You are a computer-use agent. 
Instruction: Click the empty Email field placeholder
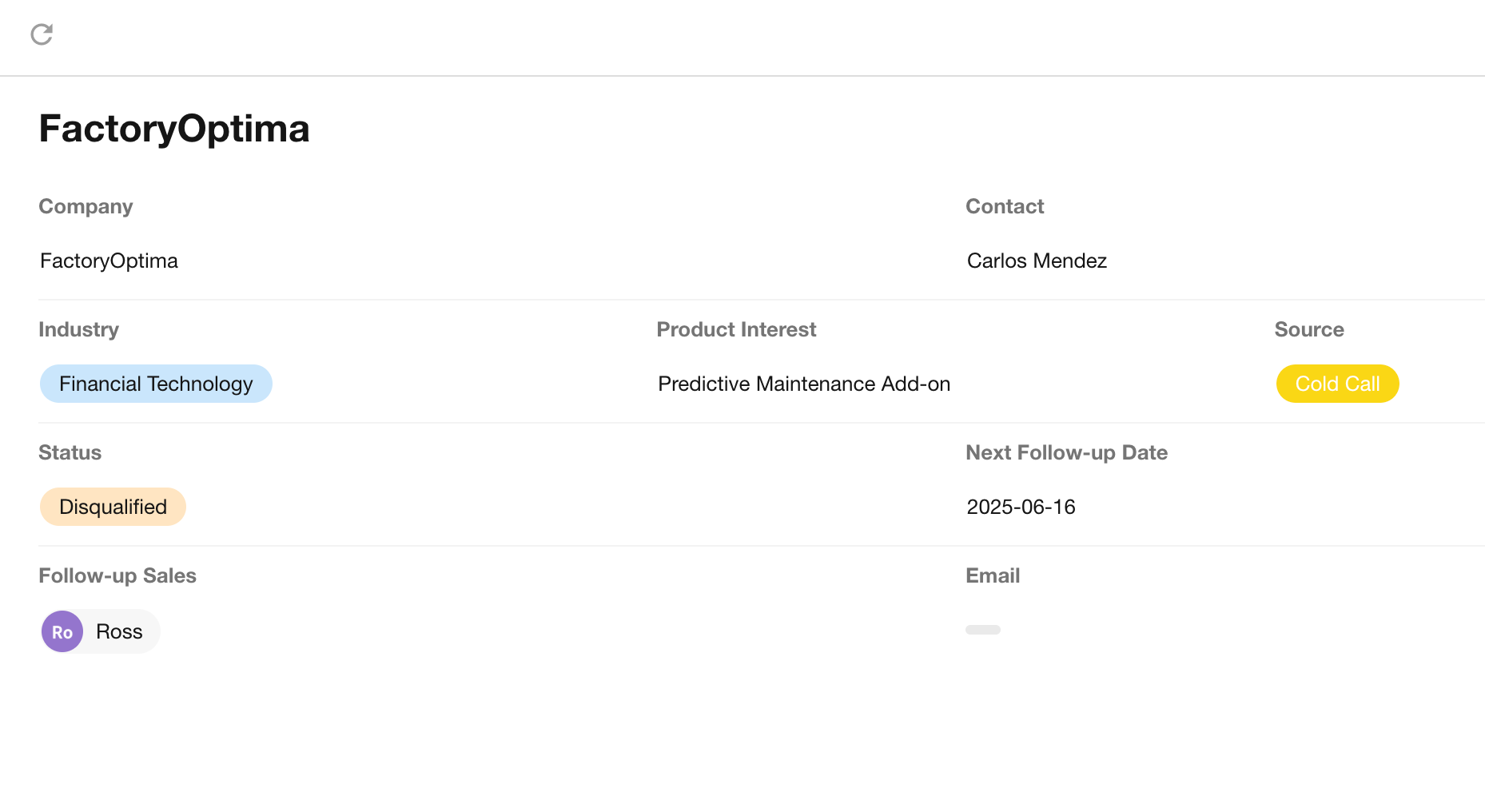tap(983, 630)
